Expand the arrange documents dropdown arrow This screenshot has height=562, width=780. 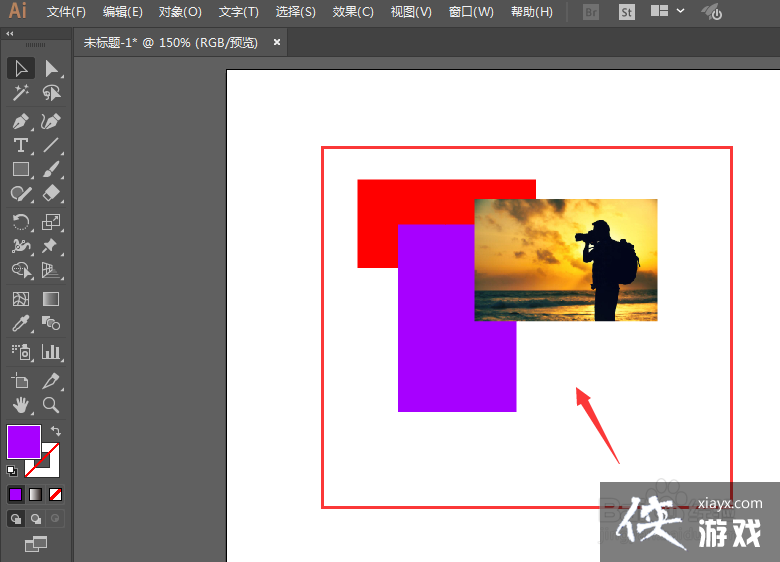680,11
